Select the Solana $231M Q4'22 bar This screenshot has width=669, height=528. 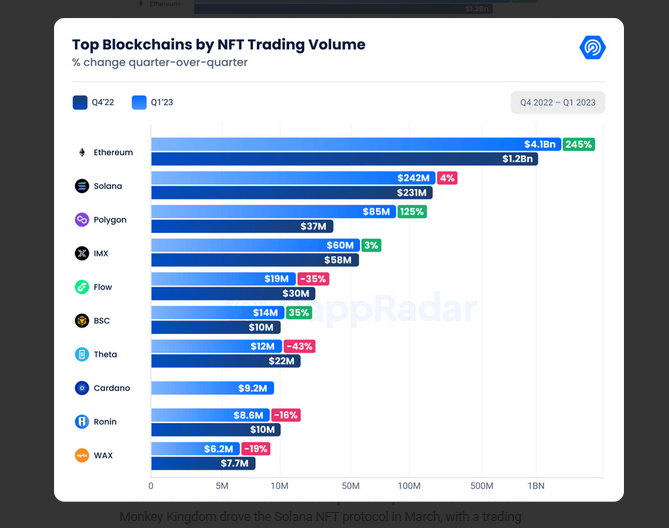pyautogui.click(x=291, y=193)
